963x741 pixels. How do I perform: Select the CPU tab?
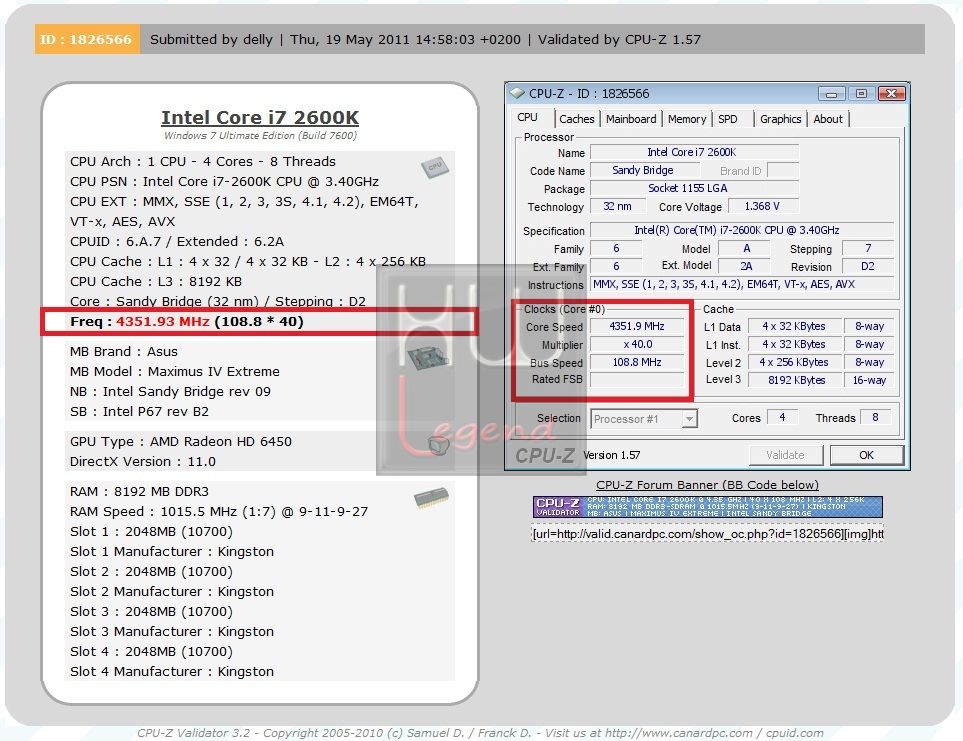click(x=528, y=117)
